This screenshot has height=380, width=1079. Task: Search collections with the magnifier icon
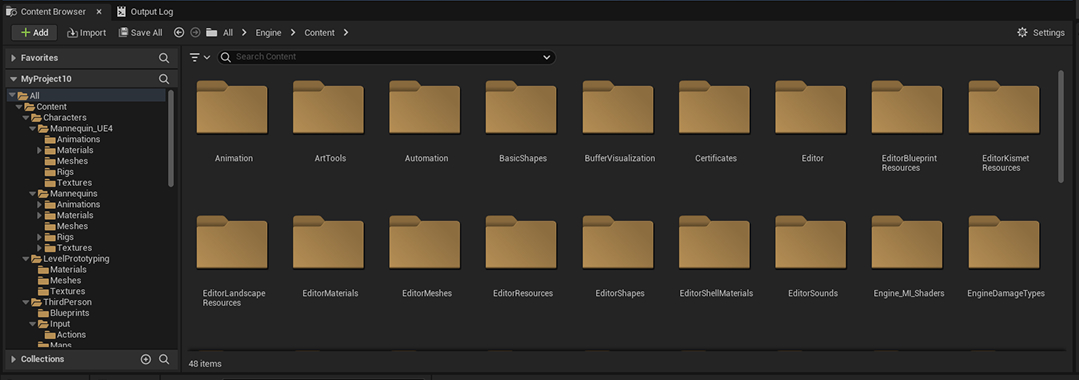tap(164, 359)
